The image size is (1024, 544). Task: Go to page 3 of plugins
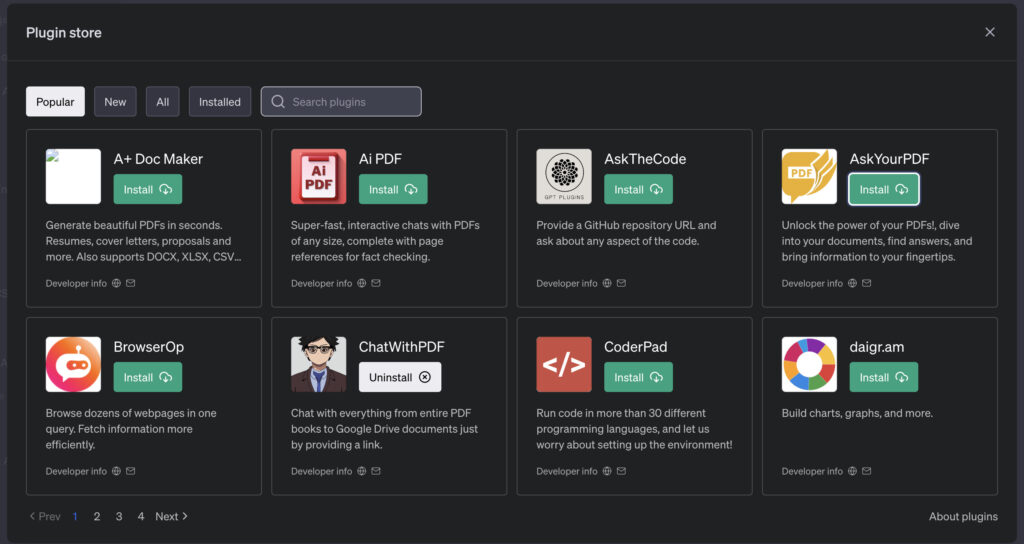tap(119, 517)
